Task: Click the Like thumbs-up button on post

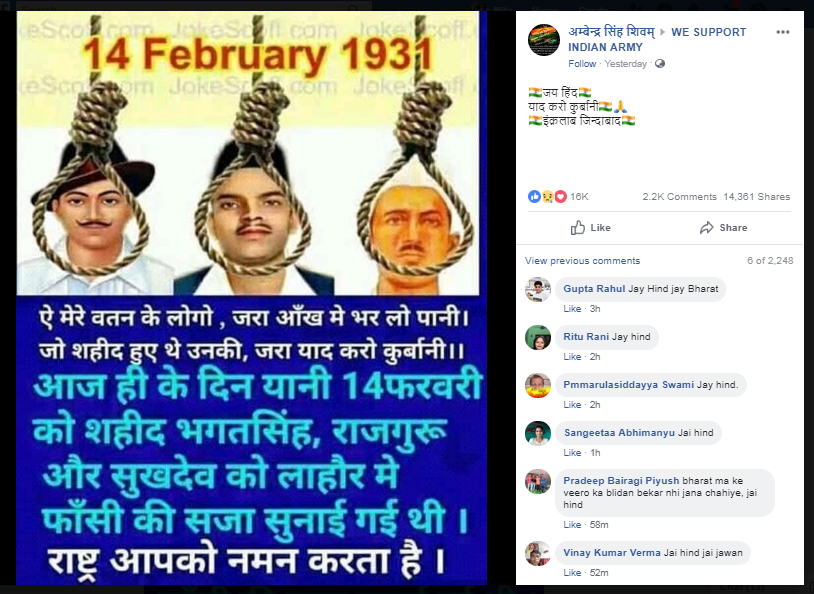Action: click(590, 227)
